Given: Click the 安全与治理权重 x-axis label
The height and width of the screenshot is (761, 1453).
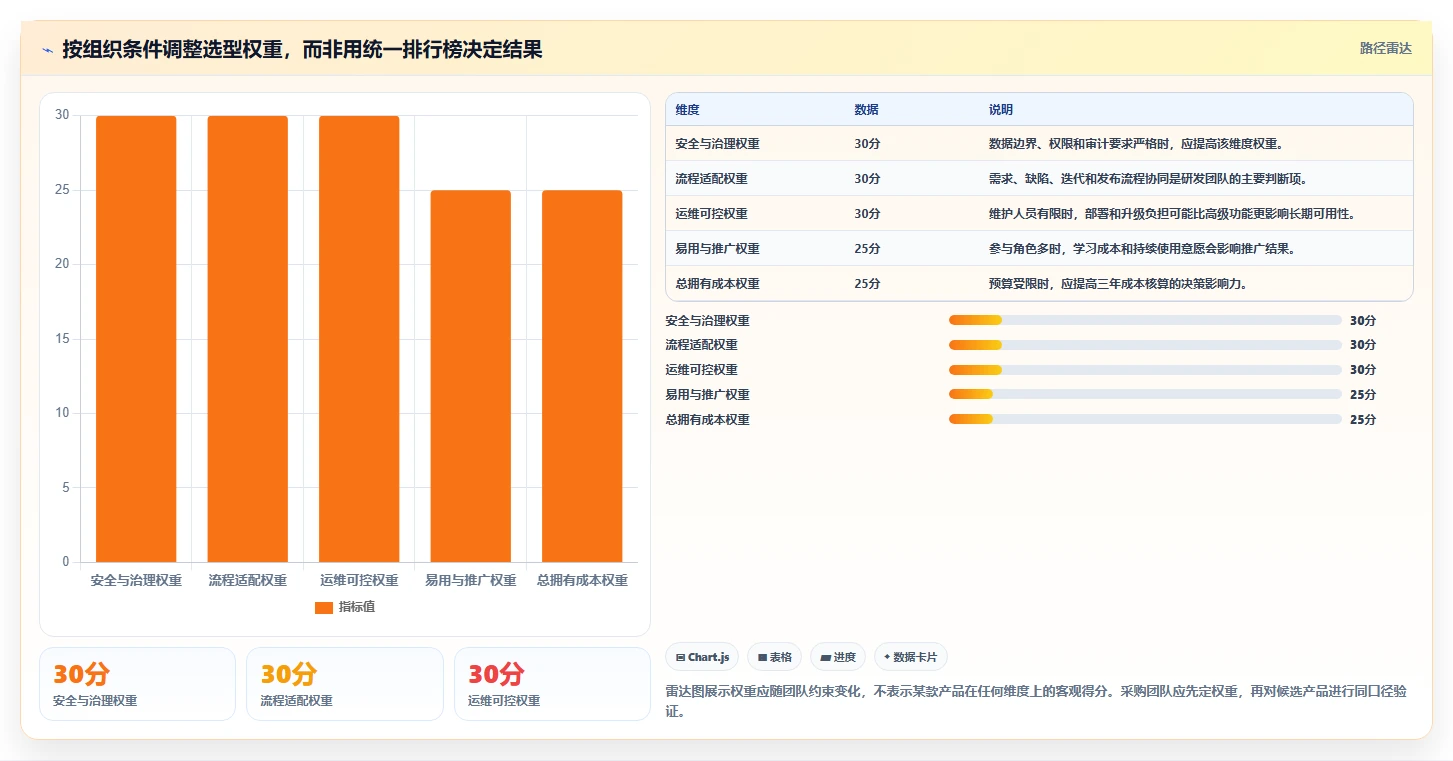Looking at the screenshot, I should point(136,580).
